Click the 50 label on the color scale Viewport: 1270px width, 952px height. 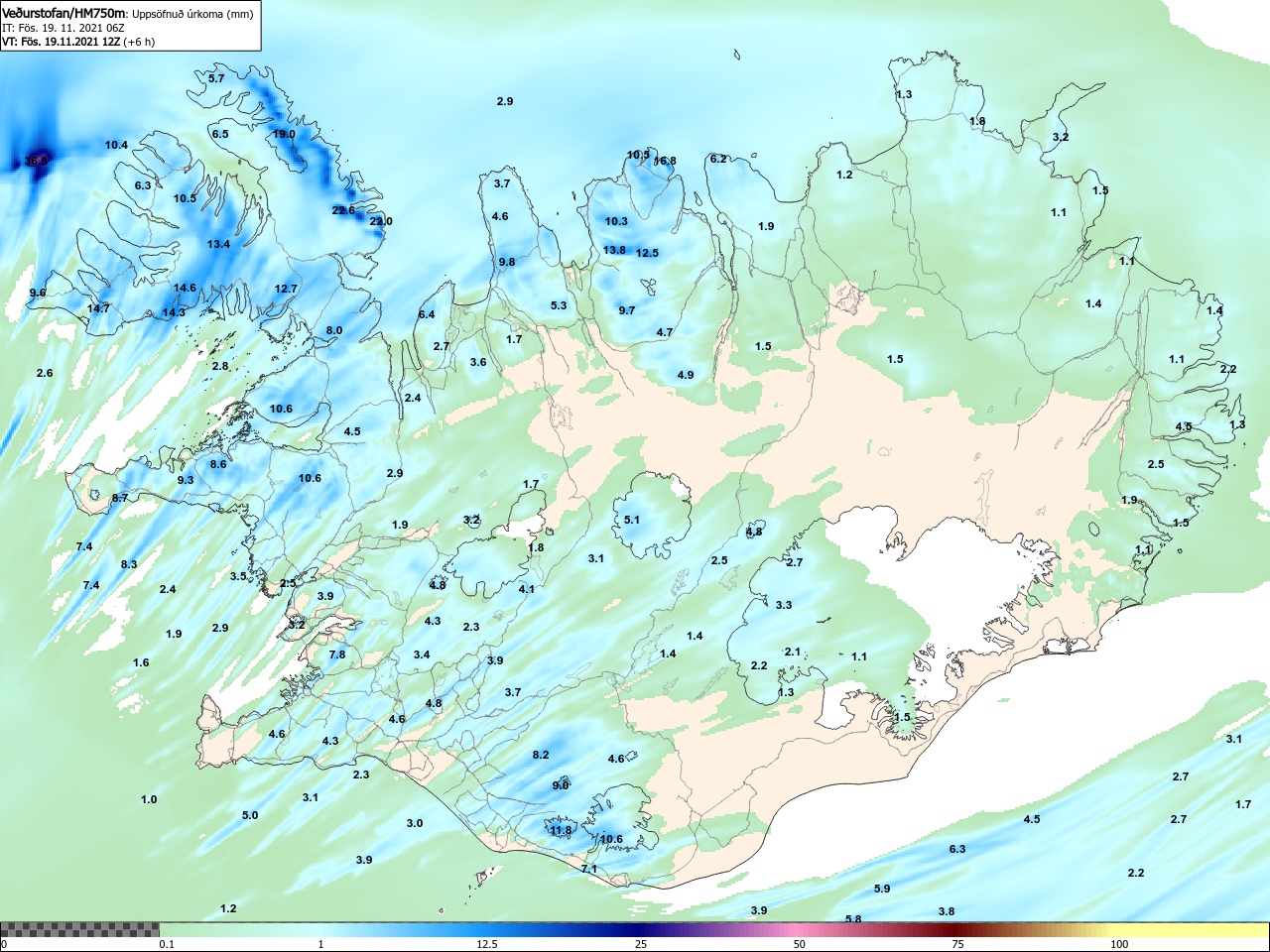(x=800, y=944)
